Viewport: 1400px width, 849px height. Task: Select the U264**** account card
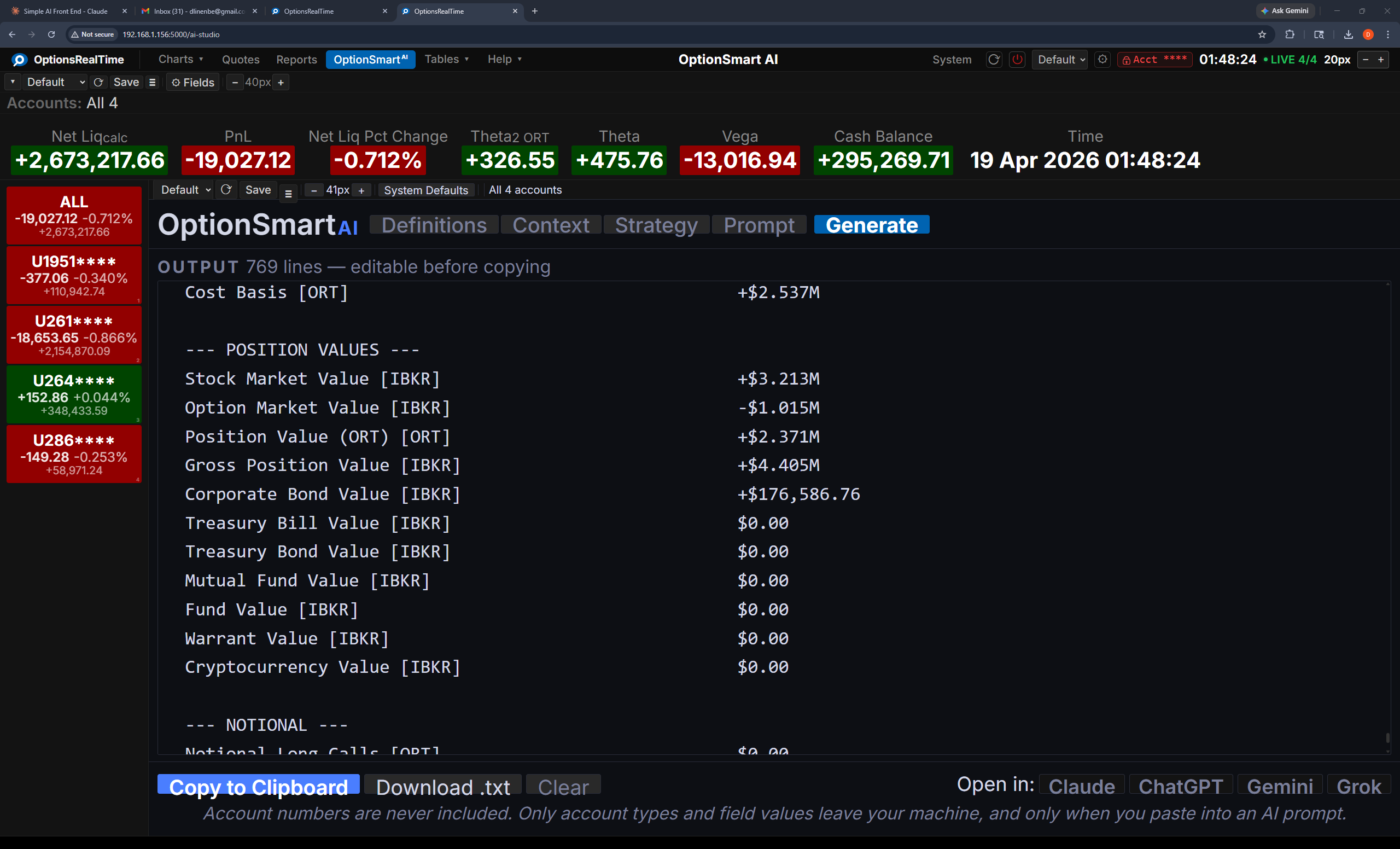tap(74, 394)
